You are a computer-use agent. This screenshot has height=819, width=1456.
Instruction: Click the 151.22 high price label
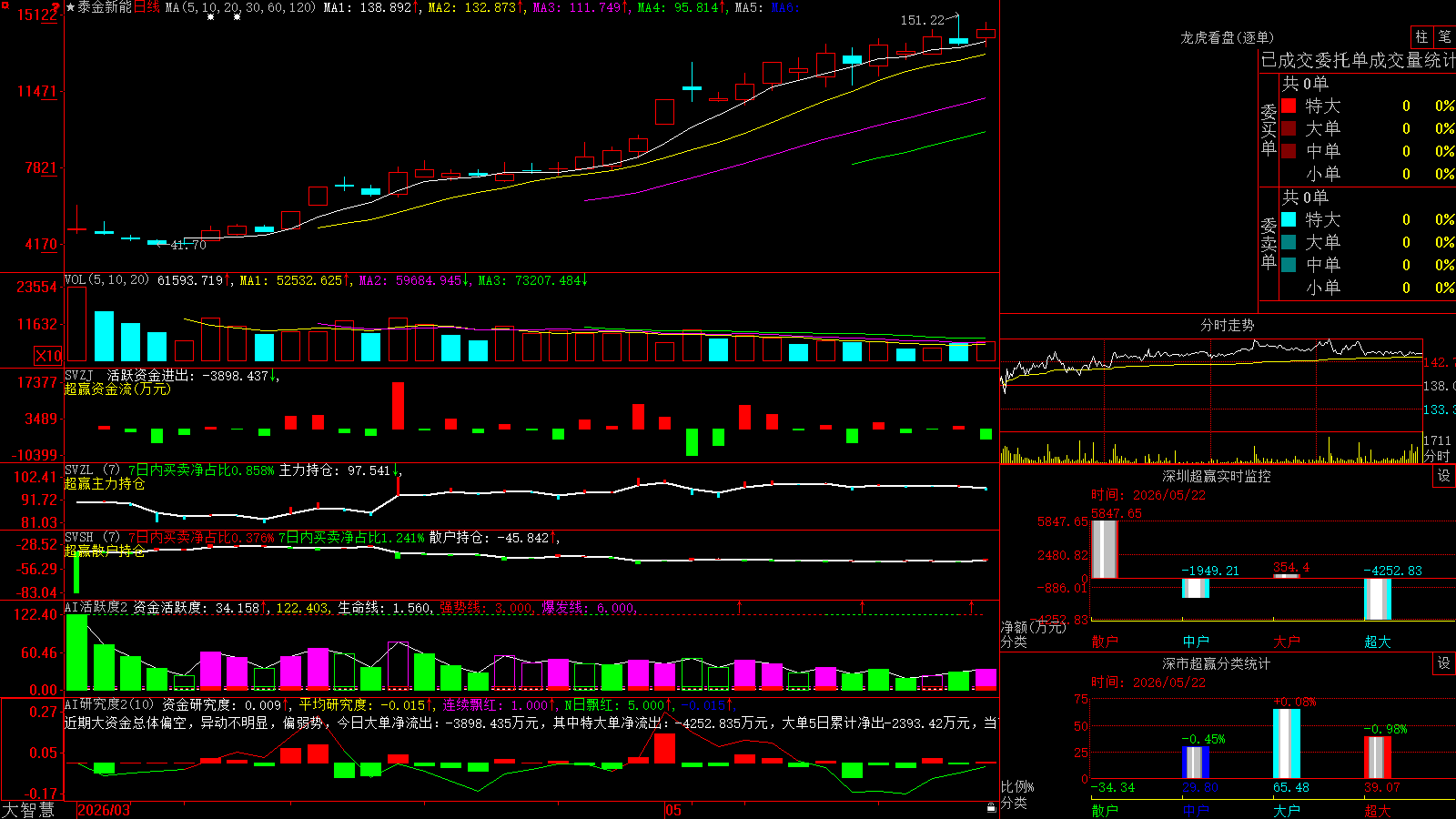pyautogui.click(x=923, y=20)
